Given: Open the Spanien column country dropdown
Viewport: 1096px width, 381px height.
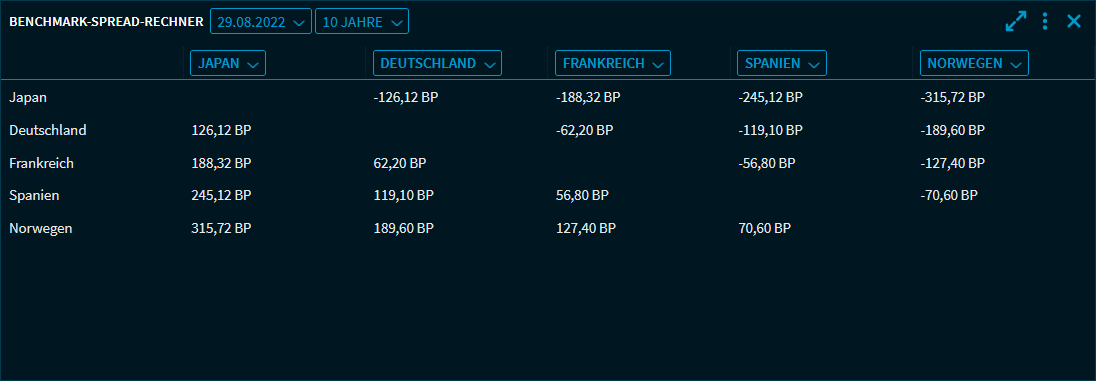Looking at the screenshot, I should point(781,63).
